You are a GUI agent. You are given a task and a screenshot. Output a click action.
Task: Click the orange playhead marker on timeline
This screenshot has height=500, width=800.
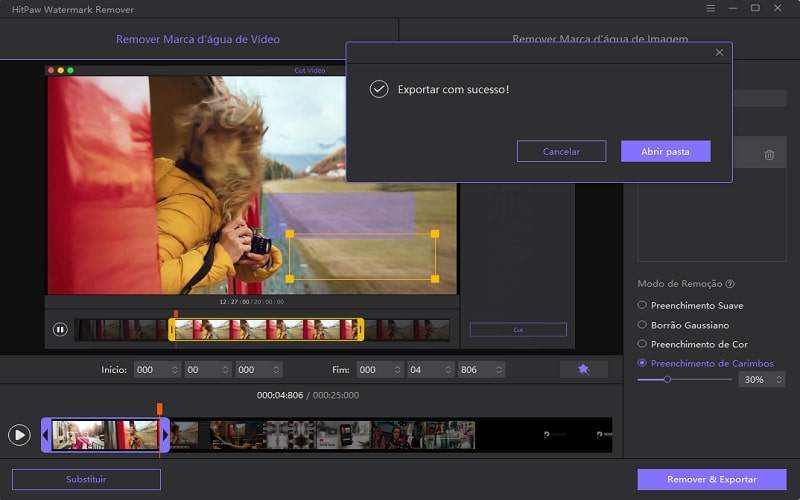pos(159,409)
